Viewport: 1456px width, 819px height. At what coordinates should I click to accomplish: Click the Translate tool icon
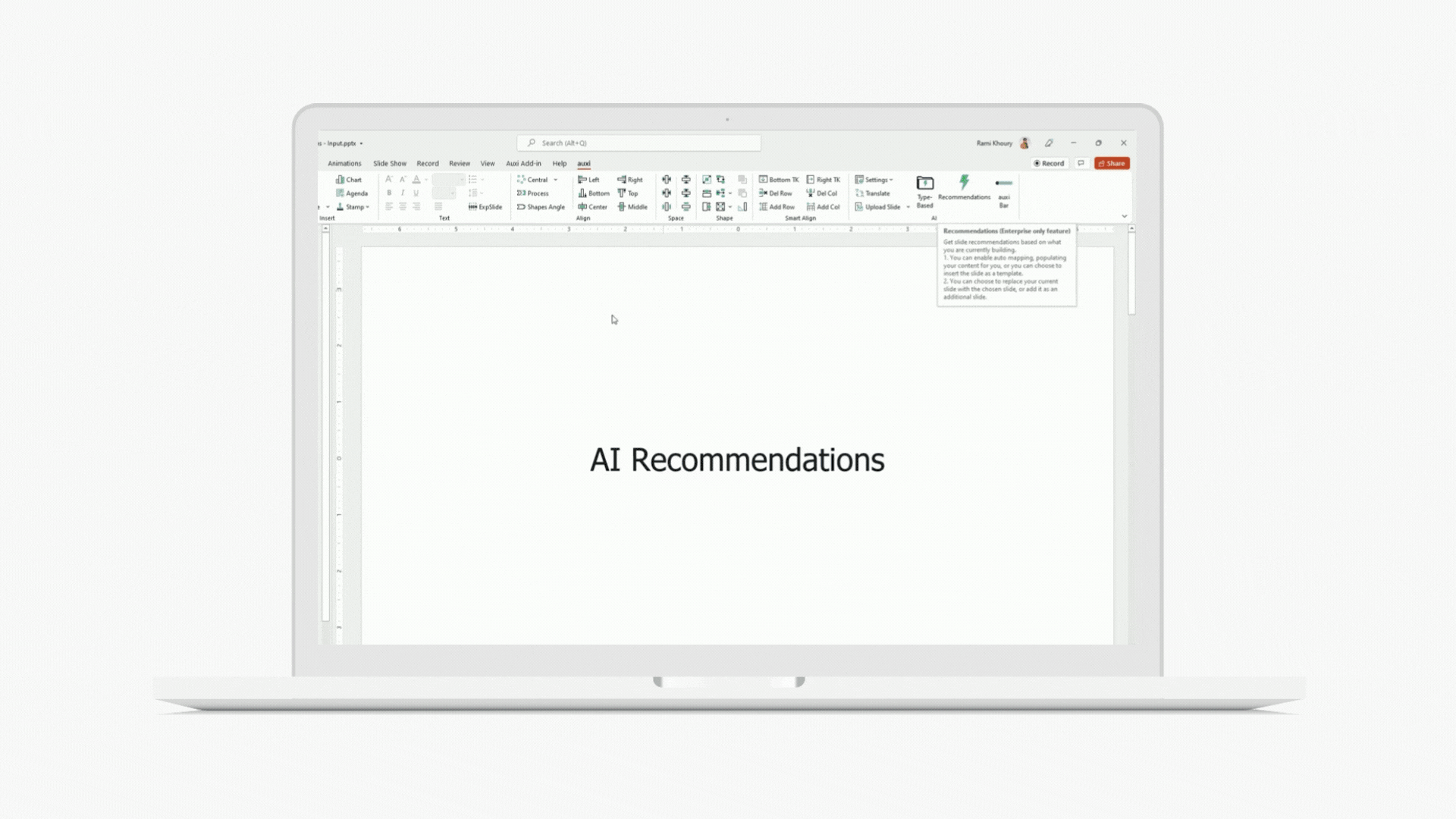(x=859, y=193)
